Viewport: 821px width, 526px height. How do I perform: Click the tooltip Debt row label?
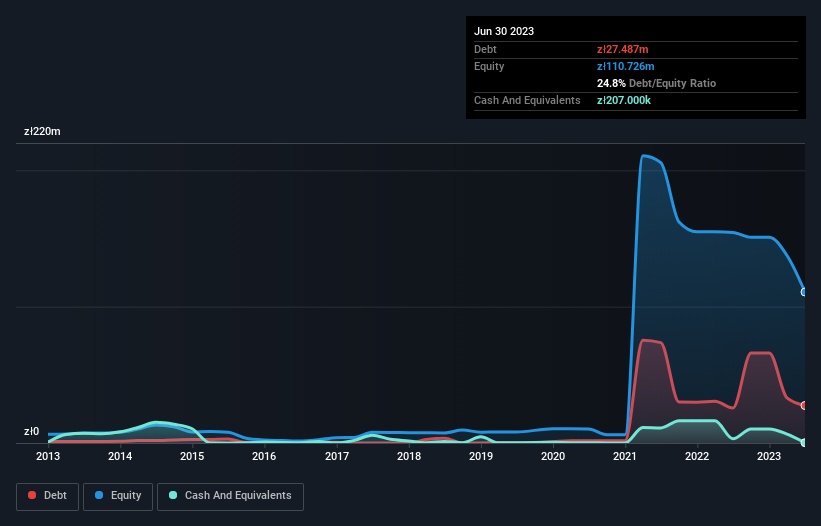485,49
